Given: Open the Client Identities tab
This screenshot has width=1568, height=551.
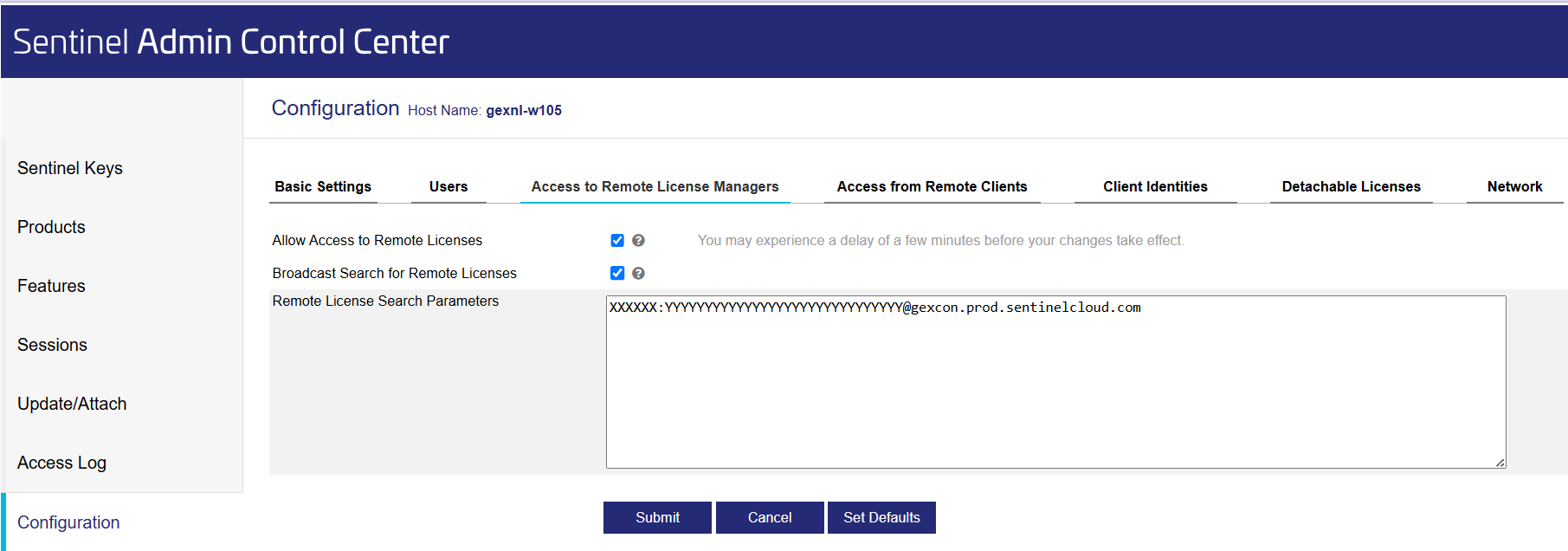Looking at the screenshot, I should (x=1155, y=186).
